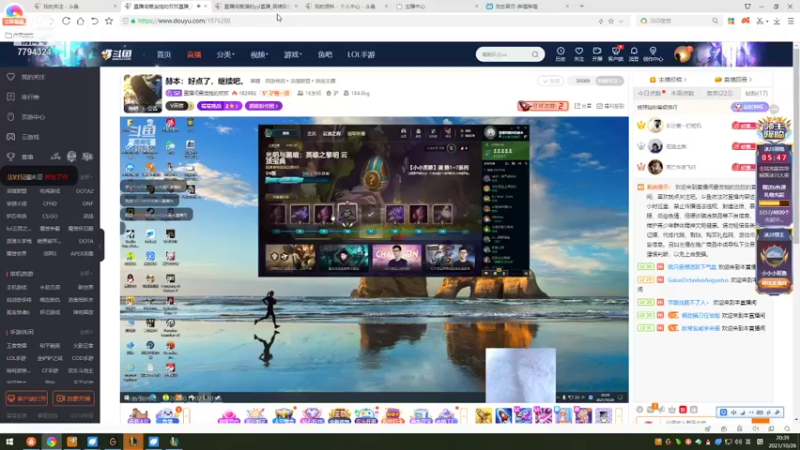Reload the page with browser refresh icon
This screenshot has width=800, height=450.
point(66,21)
